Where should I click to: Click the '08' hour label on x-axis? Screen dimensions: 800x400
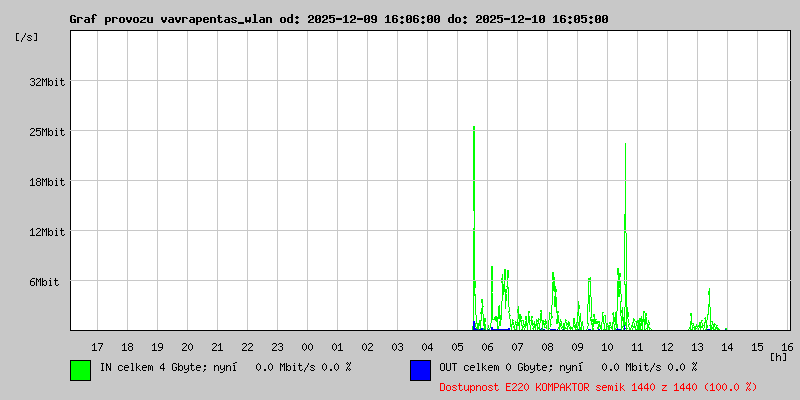[x=547, y=347]
